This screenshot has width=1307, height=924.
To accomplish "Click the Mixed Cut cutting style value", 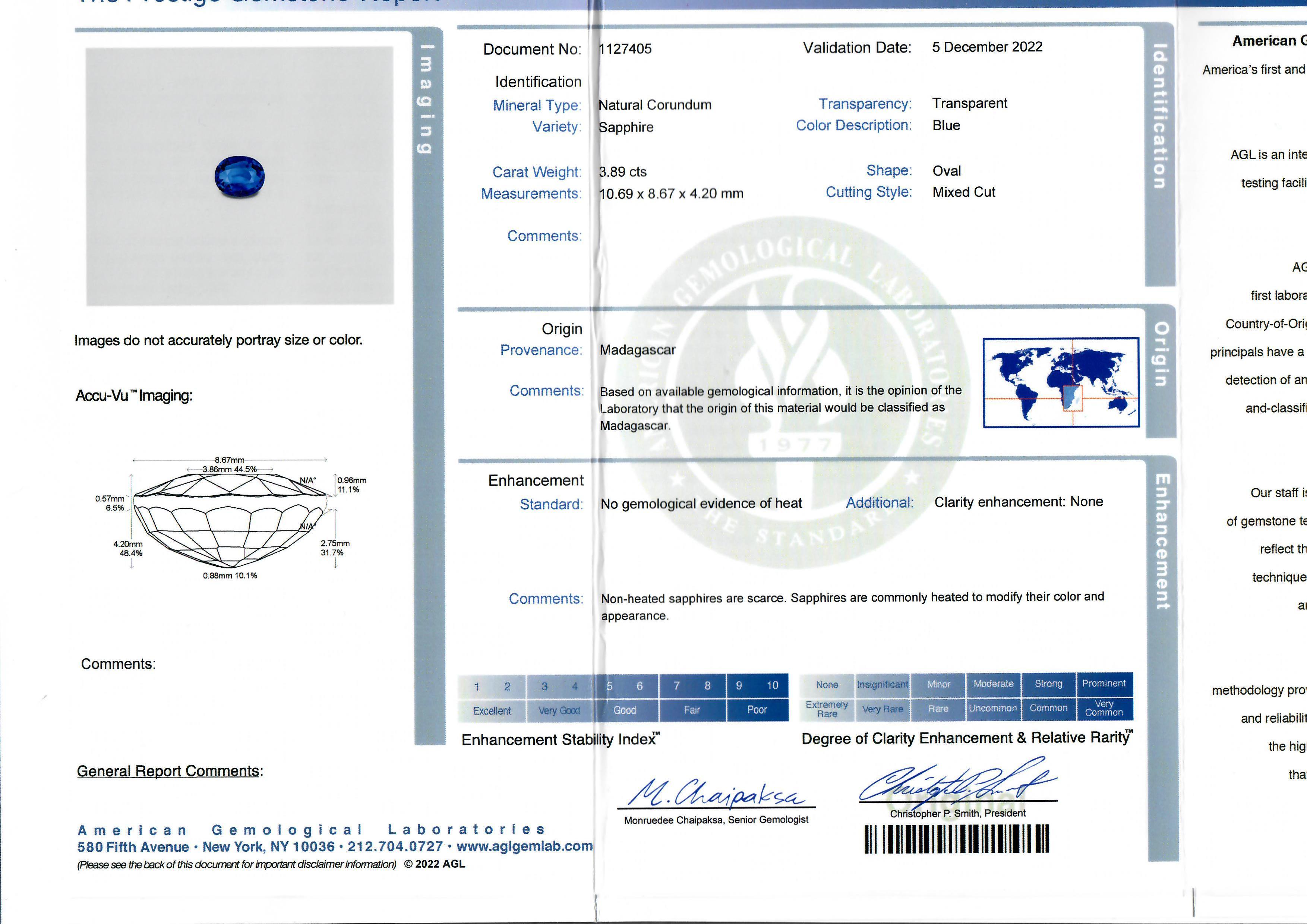I will (x=964, y=192).
